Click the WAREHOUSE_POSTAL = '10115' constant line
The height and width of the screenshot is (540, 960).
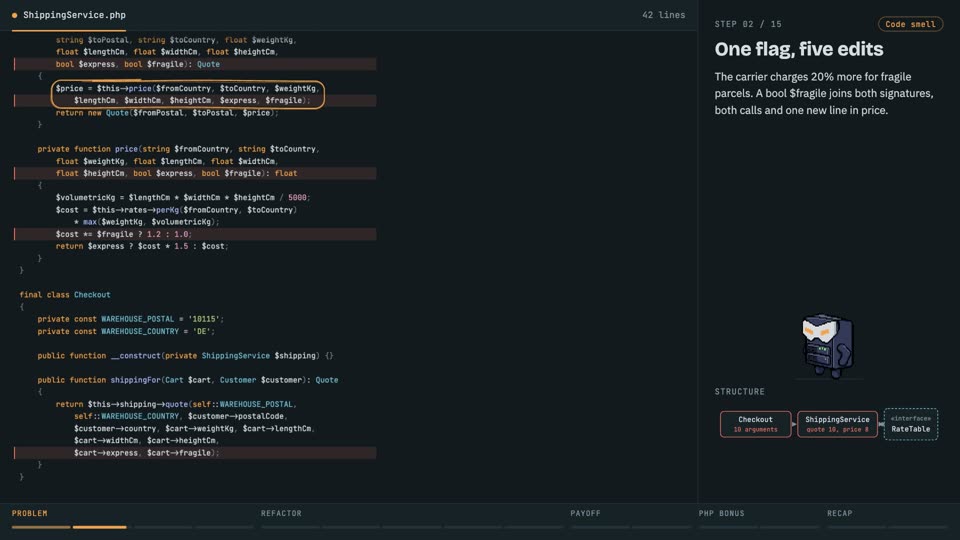pyautogui.click(x=130, y=319)
